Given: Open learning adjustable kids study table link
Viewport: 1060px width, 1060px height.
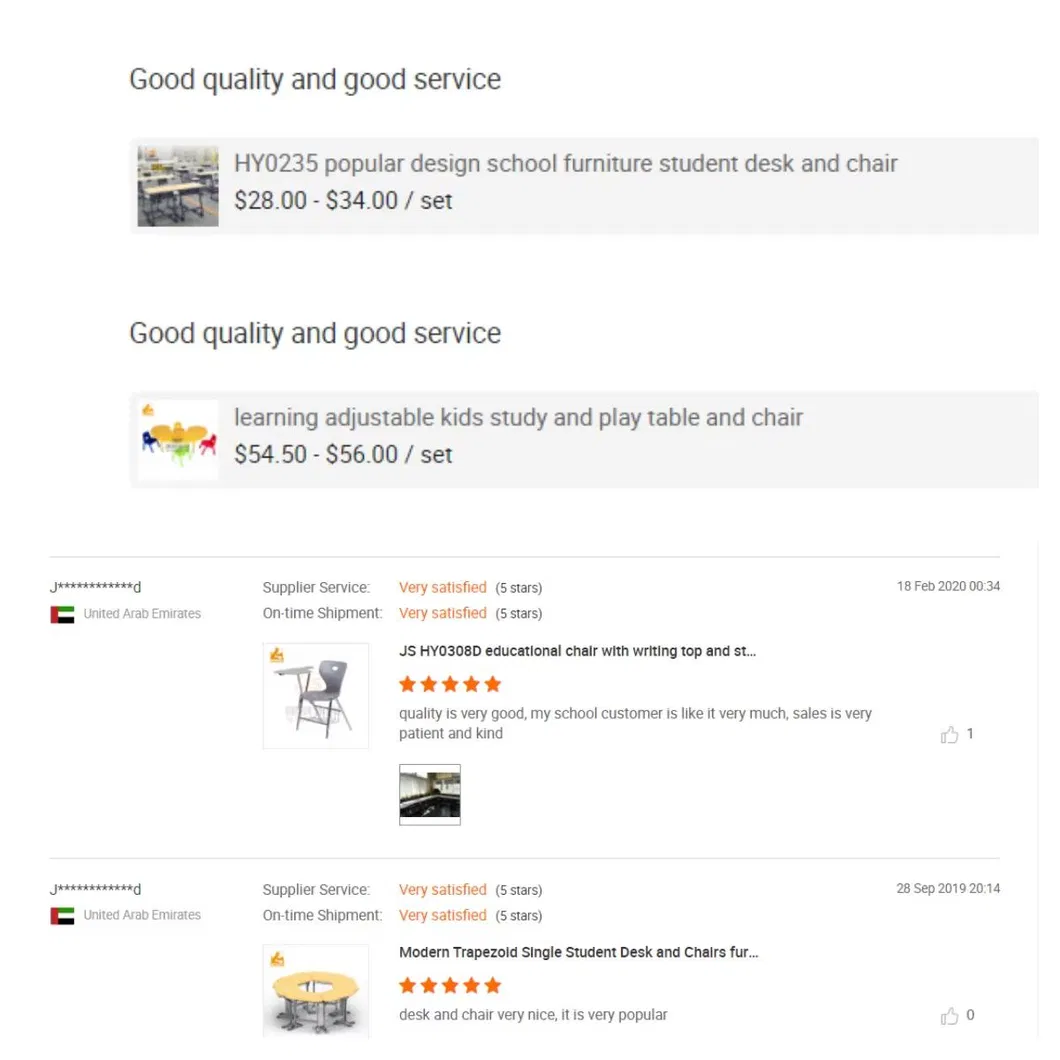Looking at the screenshot, I should coord(518,418).
